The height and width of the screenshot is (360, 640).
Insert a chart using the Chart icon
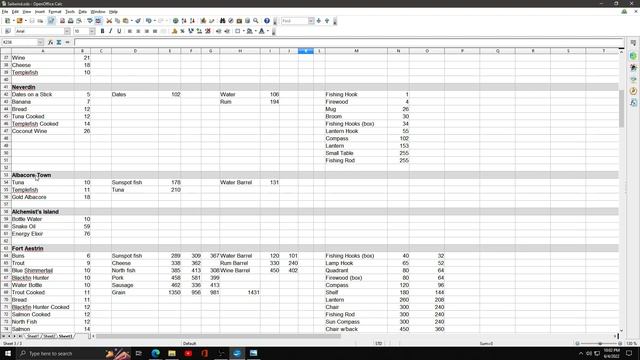click(203, 21)
